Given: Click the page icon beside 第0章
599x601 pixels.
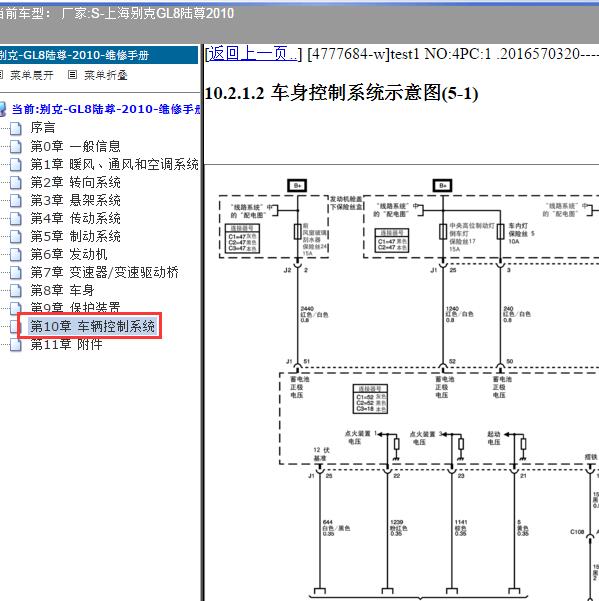Looking at the screenshot, I should click(x=16, y=146).
